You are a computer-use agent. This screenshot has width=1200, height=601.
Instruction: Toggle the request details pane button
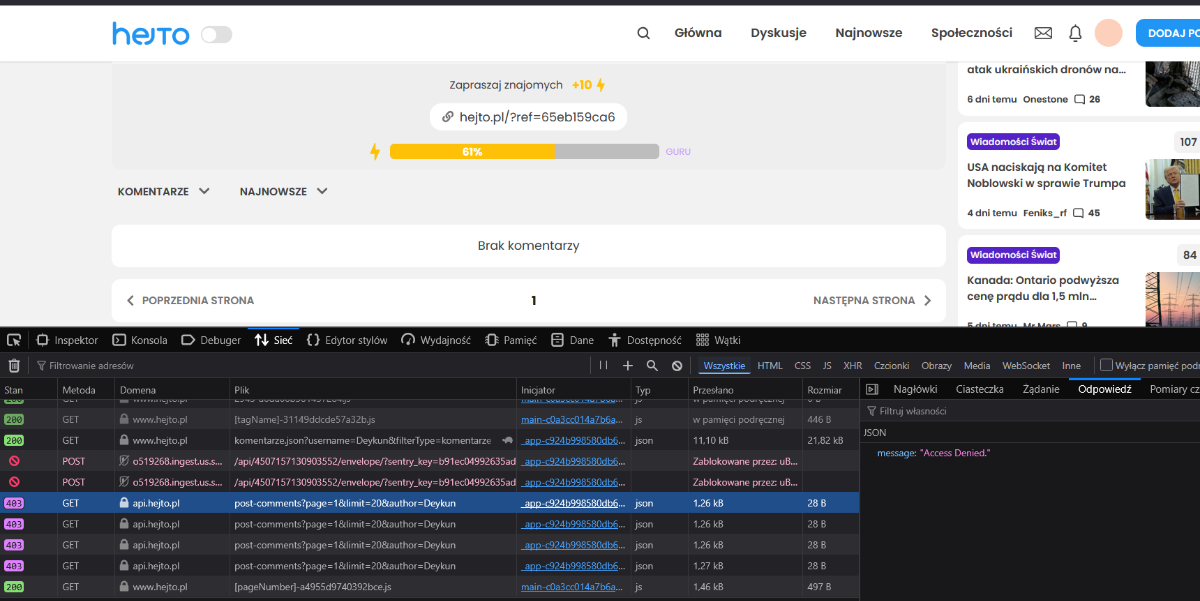(871, 390)
